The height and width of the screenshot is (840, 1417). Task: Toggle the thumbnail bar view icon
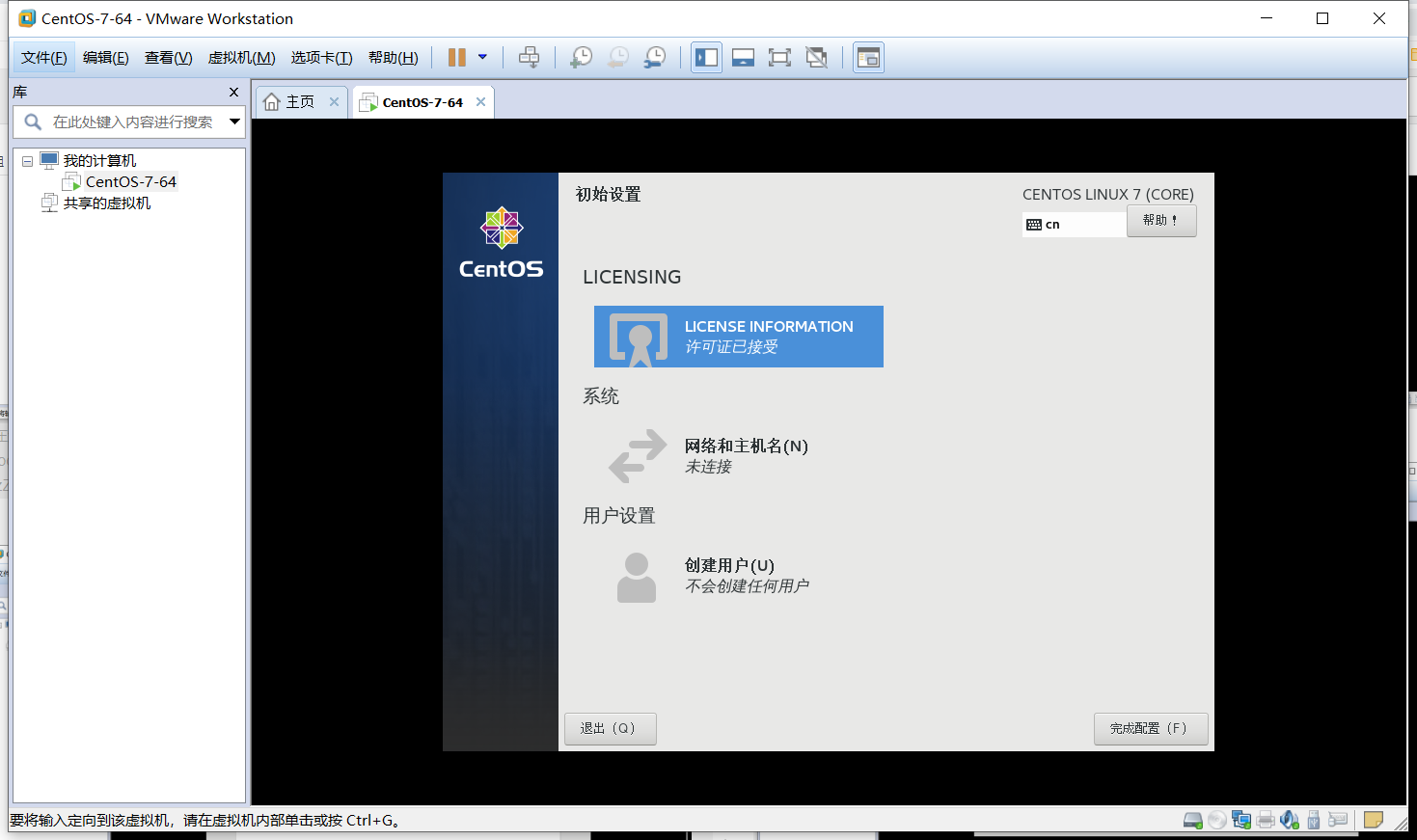click(x=743, y=58)
